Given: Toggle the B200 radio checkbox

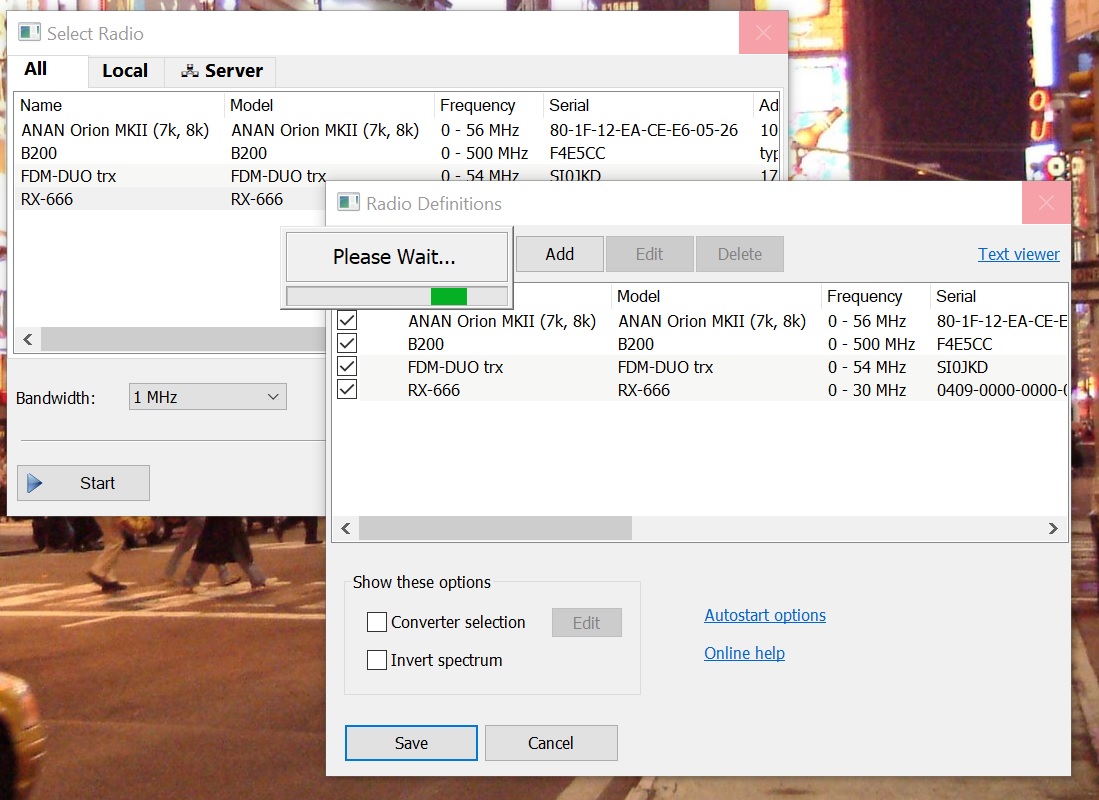Looking at the screenshot, I should tap(347, 344).
